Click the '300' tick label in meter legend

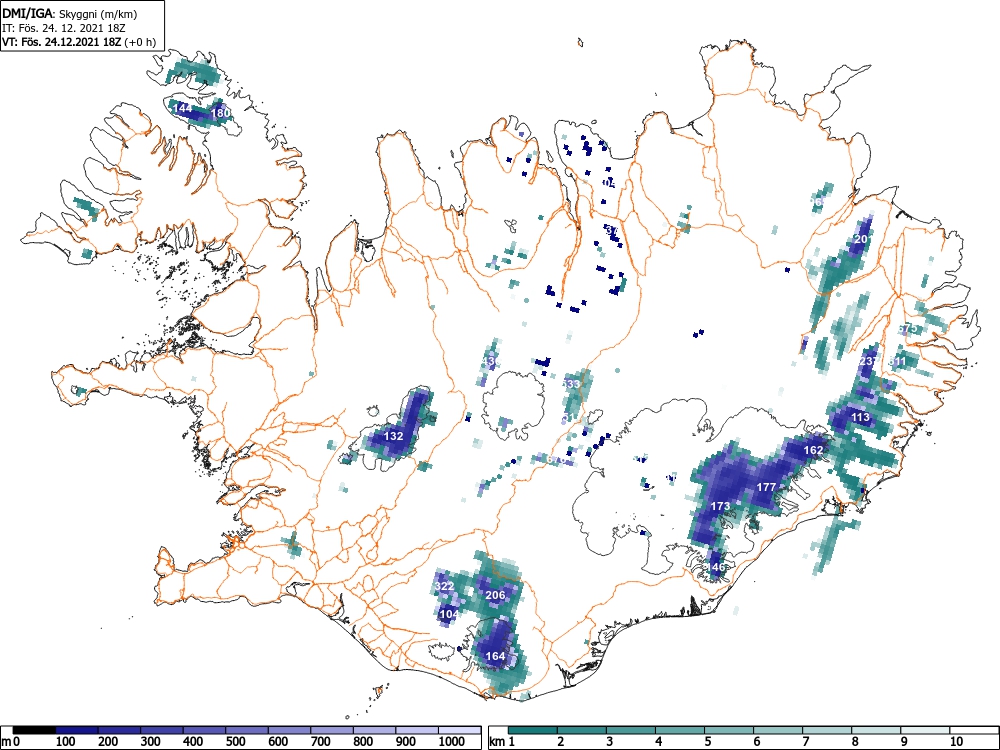151,742
